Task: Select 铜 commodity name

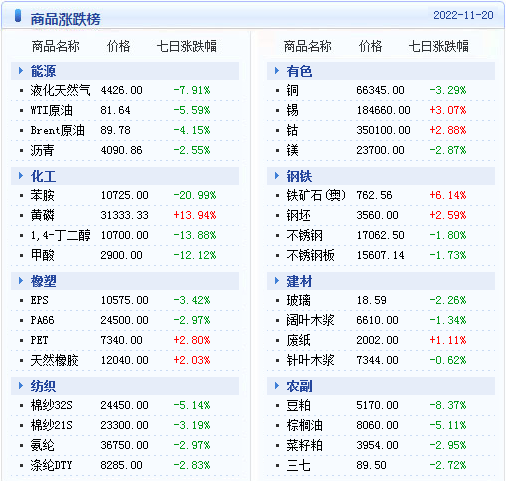Action: [x=292, y=90]
